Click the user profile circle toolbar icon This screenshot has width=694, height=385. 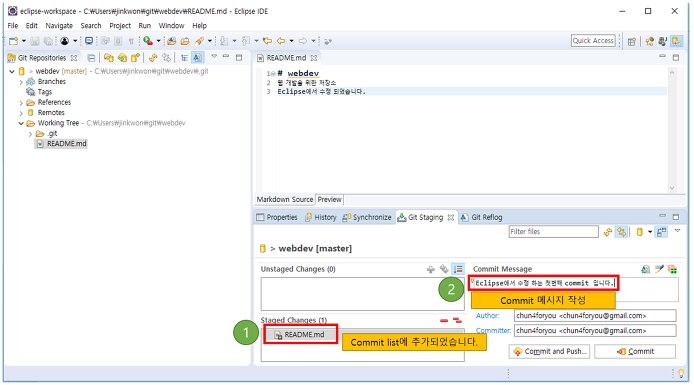(x=65, y=41)
